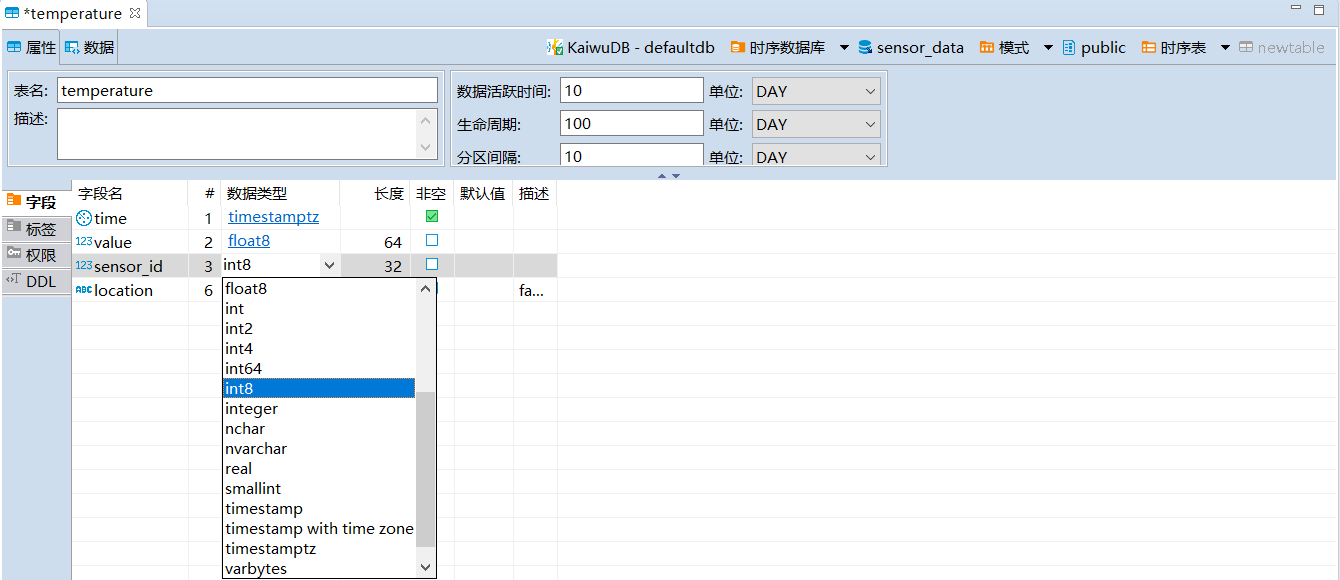
Task: Toggle not-null checkbox for sensor_id row
Action: pyautogui.click(x=432, y=265)
